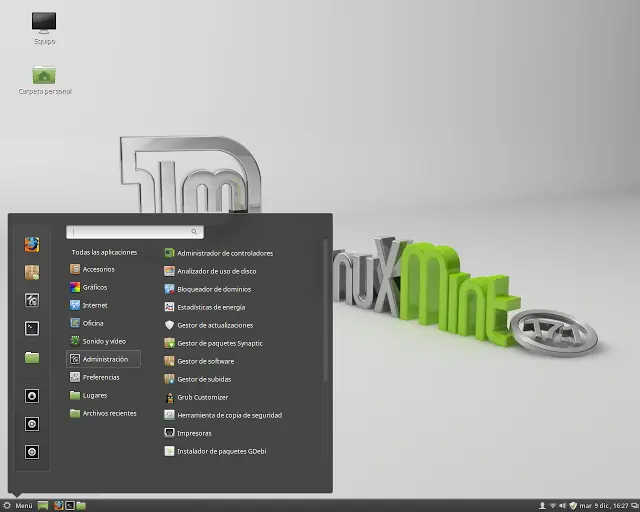Select the Carpeta personal desktop icon

[44, 80]
